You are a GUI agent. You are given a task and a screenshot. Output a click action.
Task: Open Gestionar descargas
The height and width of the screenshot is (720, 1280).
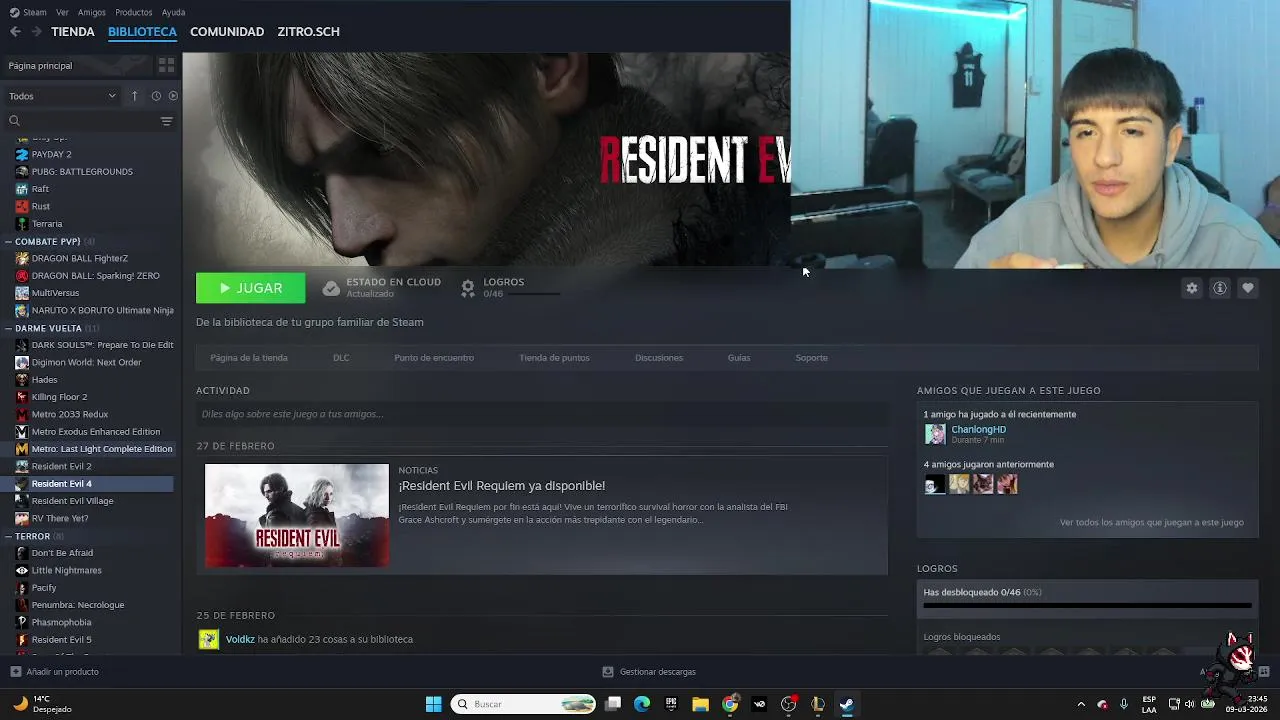(x=649, y=672)
